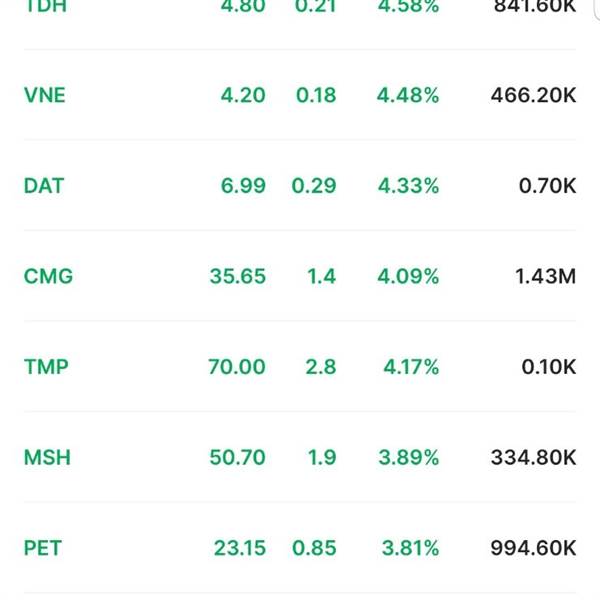Tap DAT change value 0.29
Screen dimensions: 600x600
314,186
